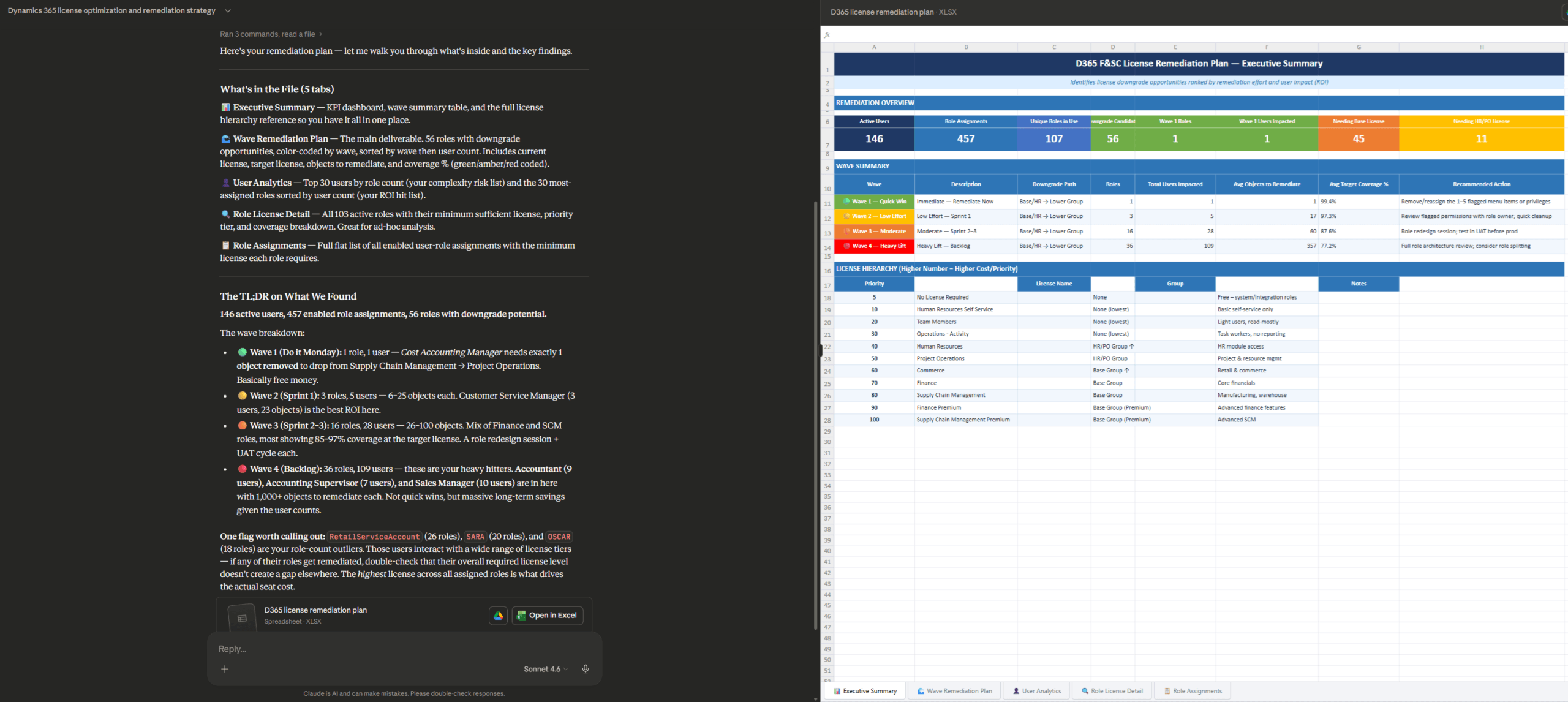This screenshot has height=702, width=1568.
Task: Click the Google Drive save icon
Action: point(498,616)
